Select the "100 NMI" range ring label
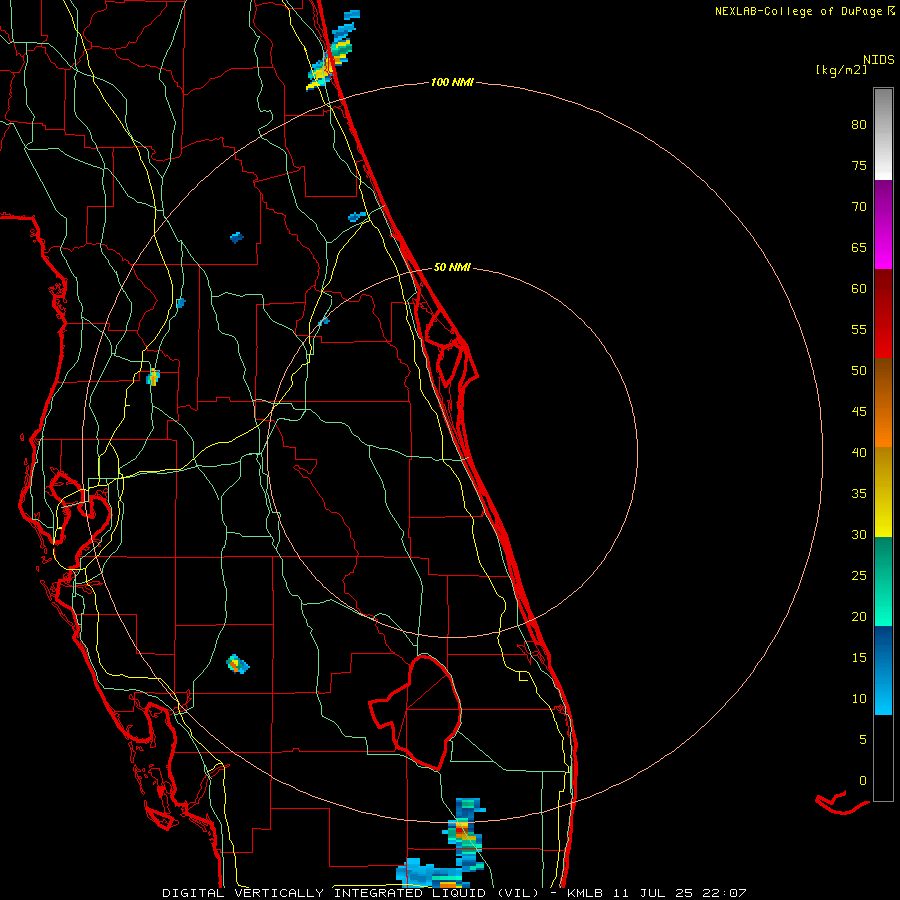This screenshot has height=900, width=900. coord(452,83)
